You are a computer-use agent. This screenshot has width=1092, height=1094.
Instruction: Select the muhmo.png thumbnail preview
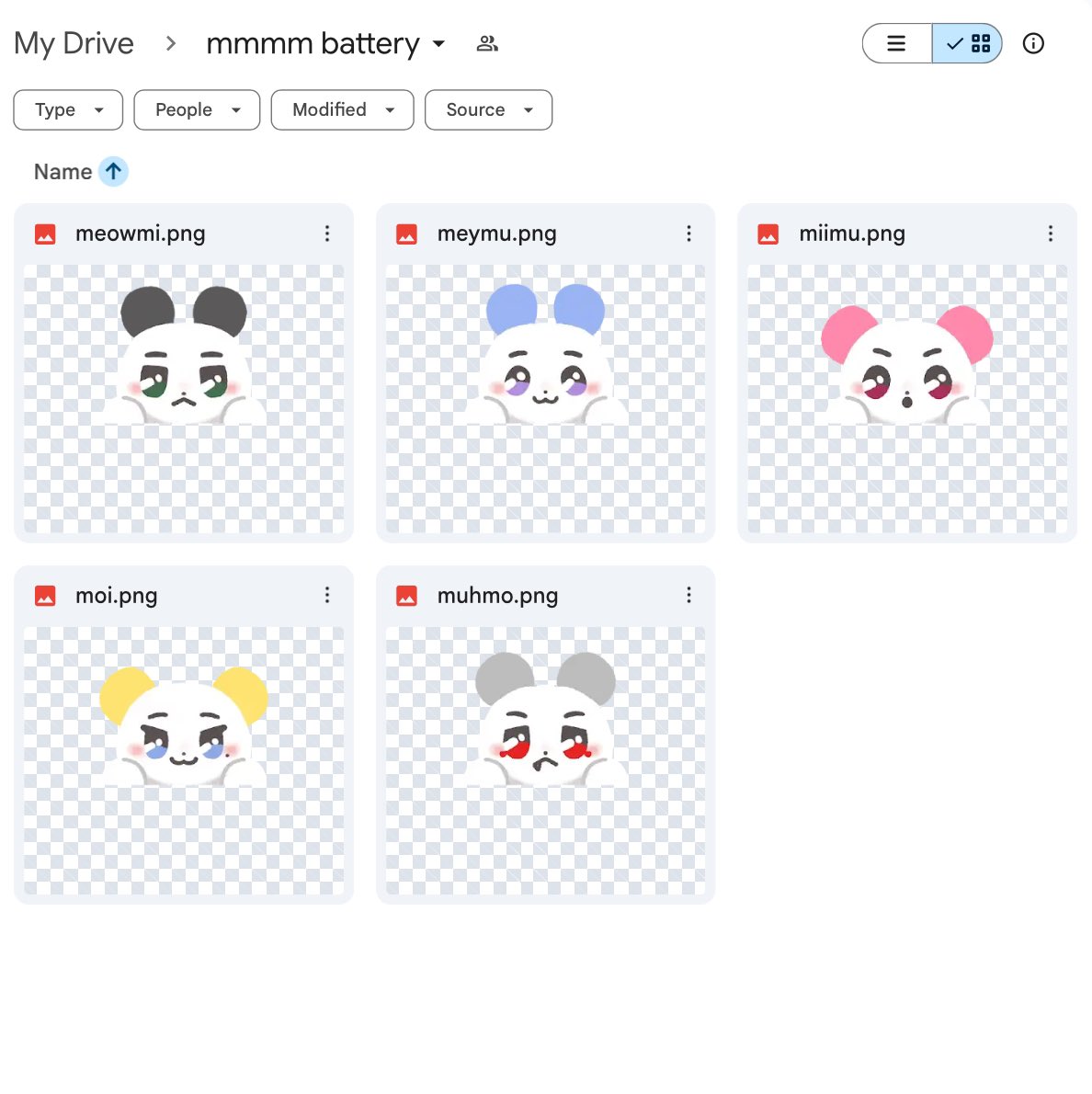(x=546, y=760)
